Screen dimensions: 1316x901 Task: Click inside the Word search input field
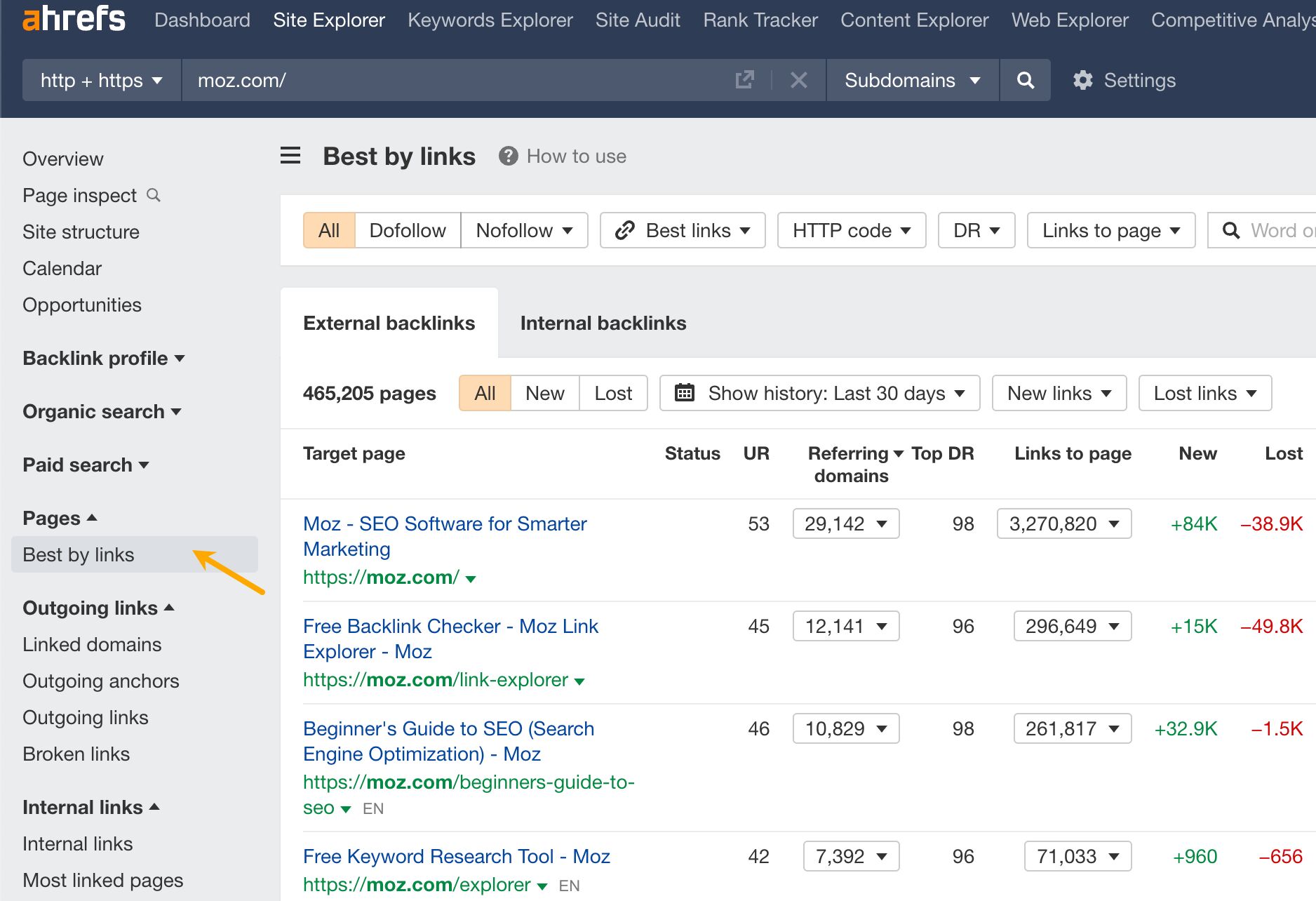[1277, 229]
